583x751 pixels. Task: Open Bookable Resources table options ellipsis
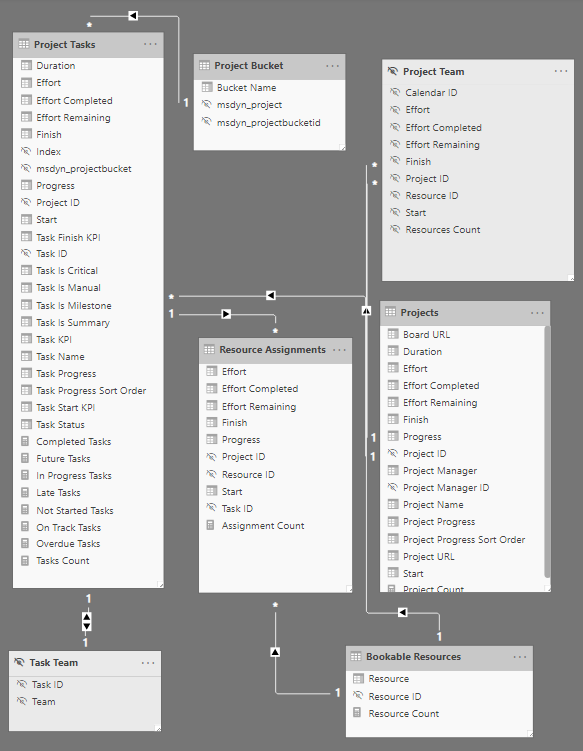pyautogui.click(x=520, y=657)
